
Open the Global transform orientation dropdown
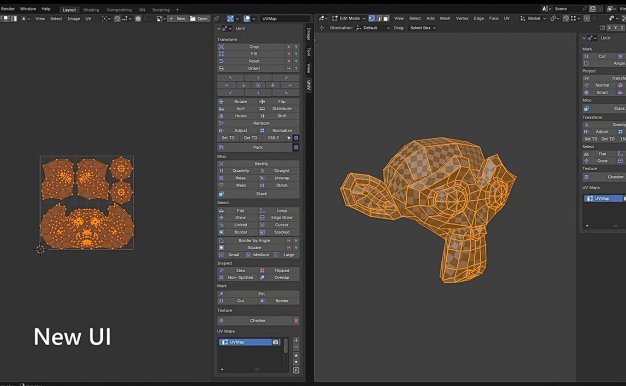point(533,18)
